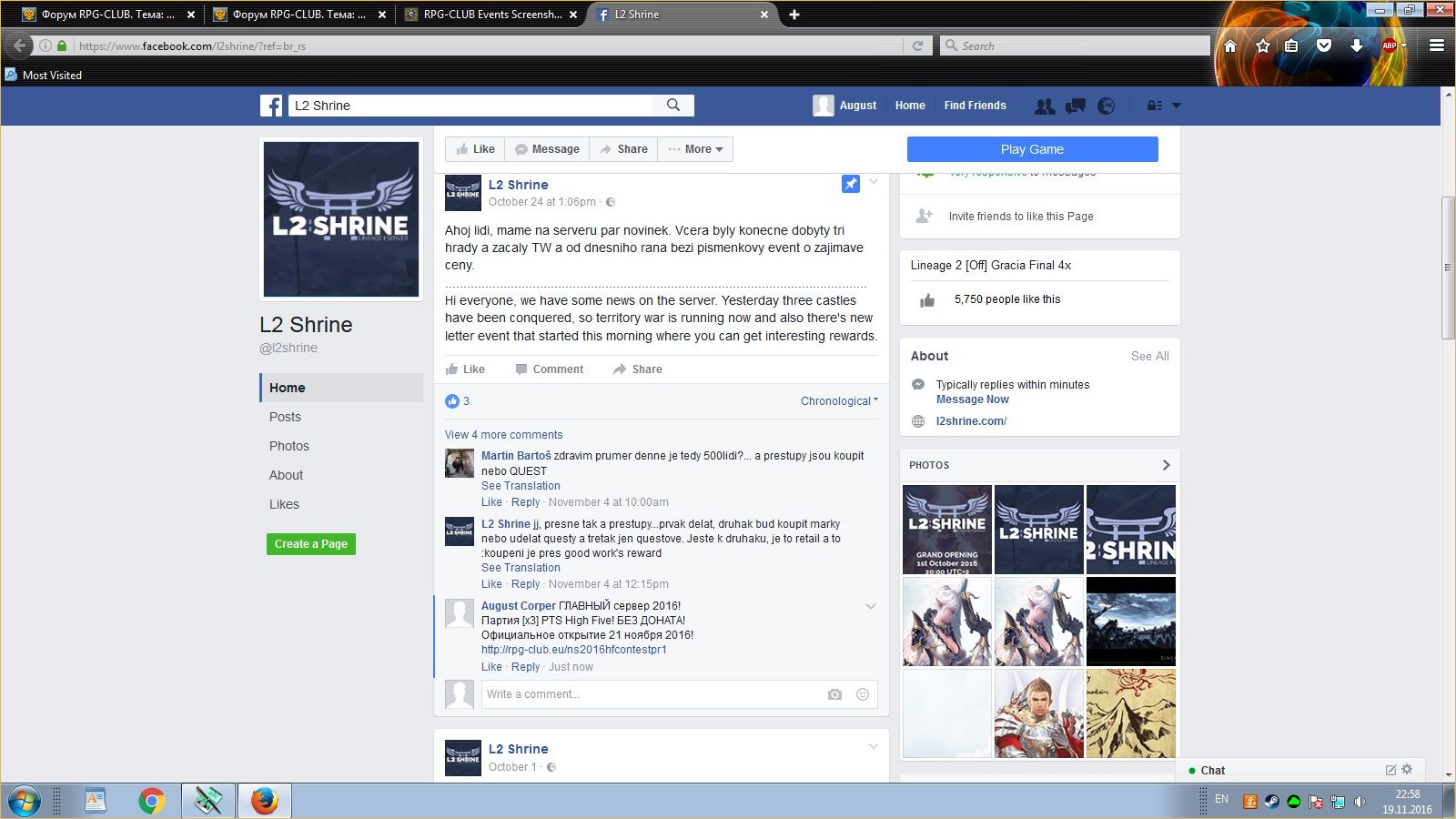Click L2 Shrine profile picture
The image size is (1456, 819).
pyautogui.click(x=341, y=219)
